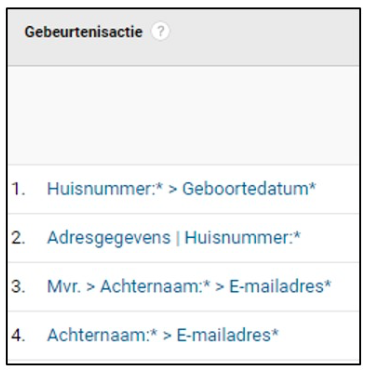Open "Adresgegevens" in row 2
366x370 pixels.
[x=109, y=238]
